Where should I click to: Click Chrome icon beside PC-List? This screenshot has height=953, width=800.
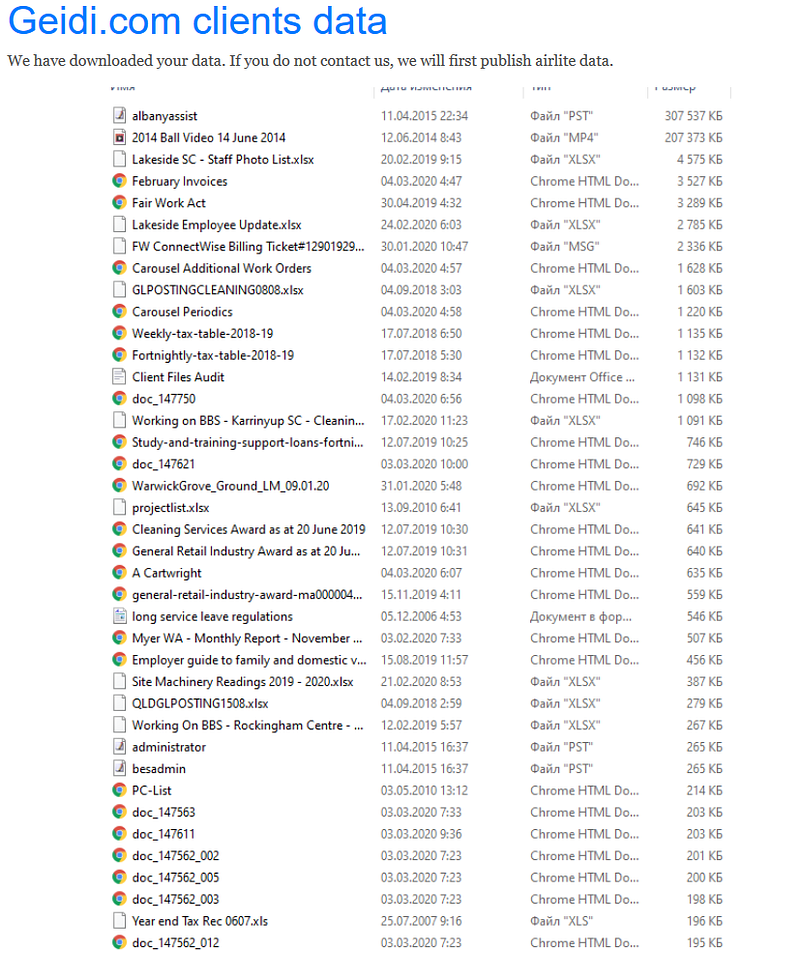tap(120, 790)
